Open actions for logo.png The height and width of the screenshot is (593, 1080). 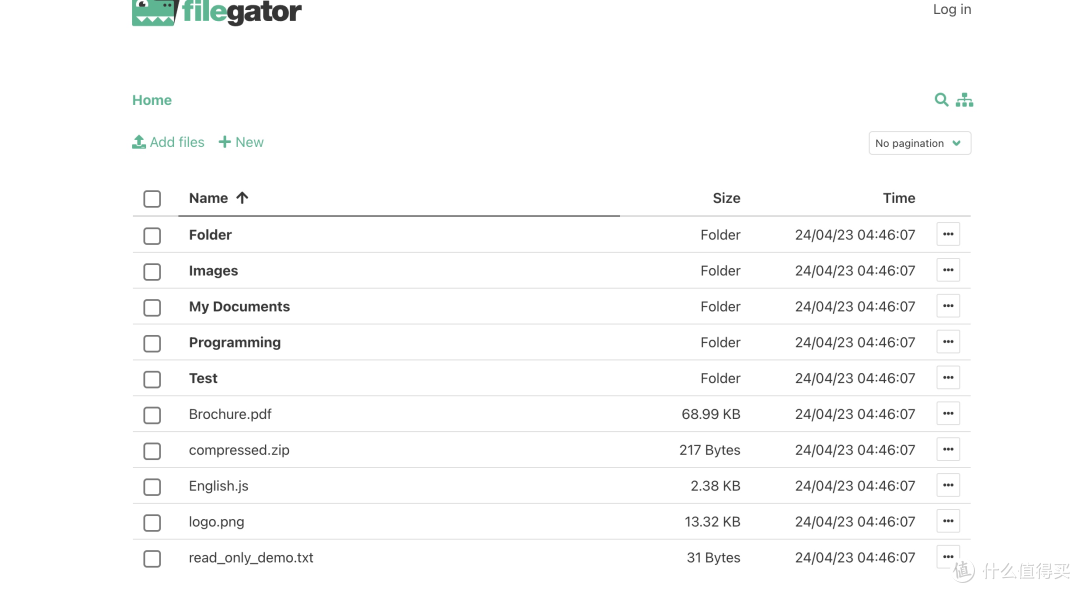[947, 521]
